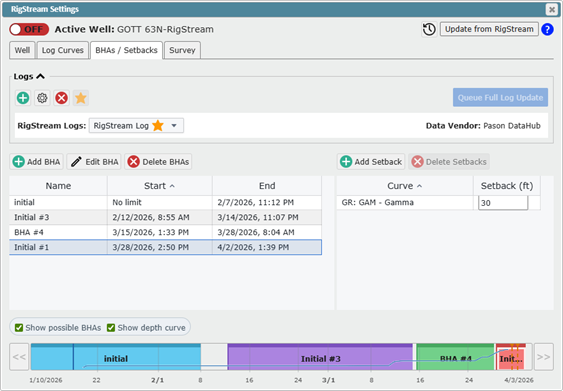Click the red delete log icon

[x=61, y=98]
